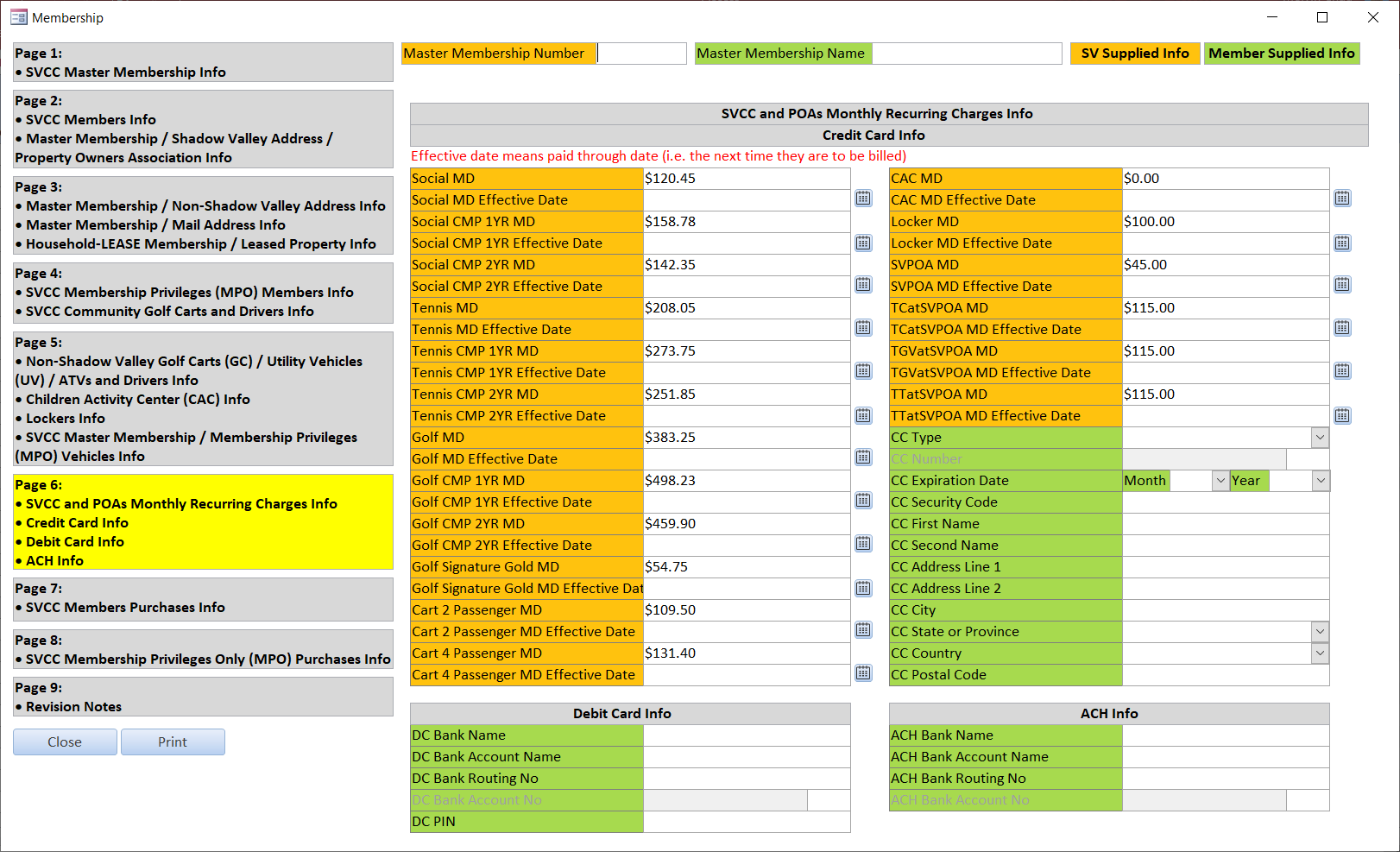Click the Master Membership Number field
The width and height of the screenshot is (1400, 852).
pos(641,54)
